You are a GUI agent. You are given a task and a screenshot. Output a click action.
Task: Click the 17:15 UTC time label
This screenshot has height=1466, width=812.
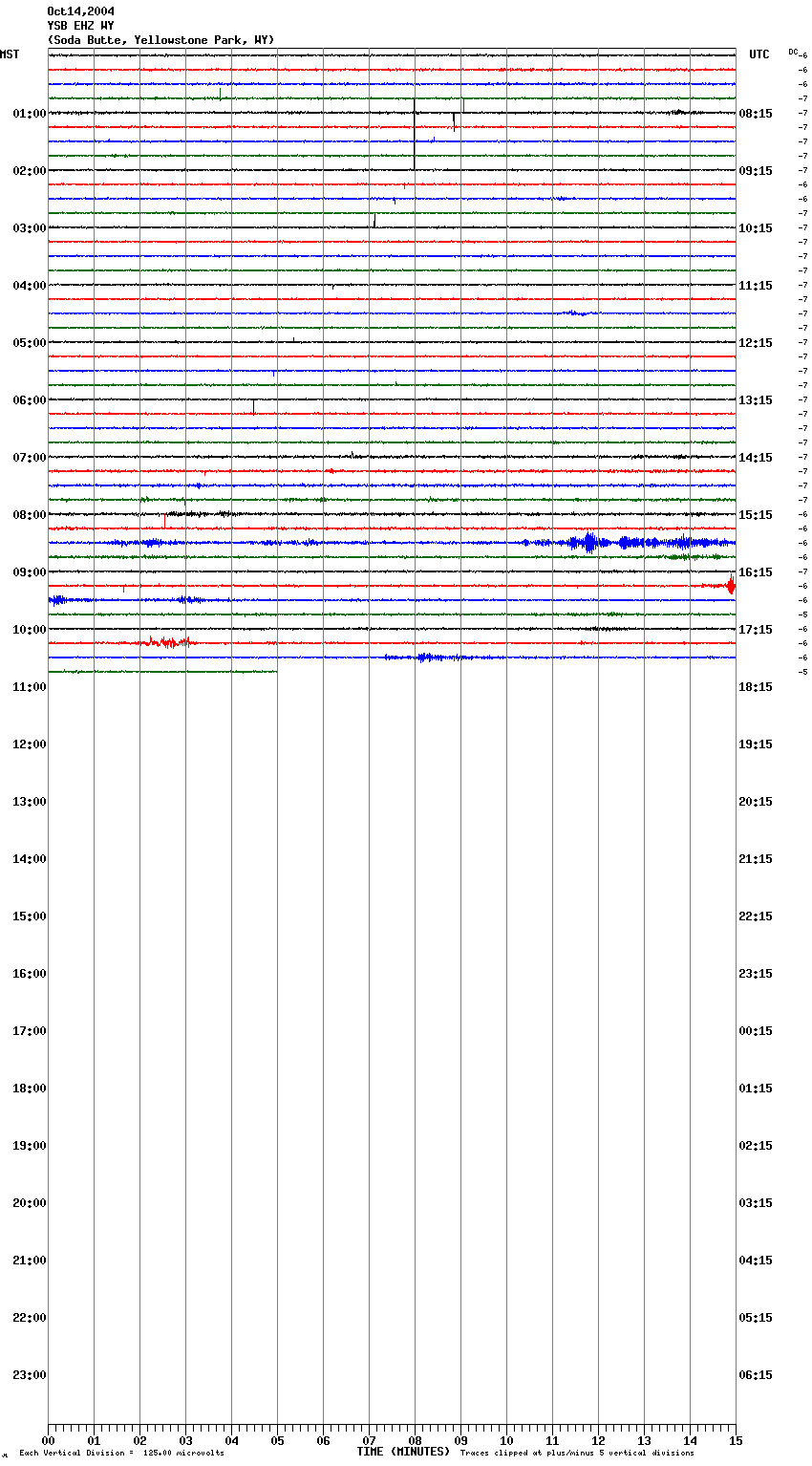(756, 630)
